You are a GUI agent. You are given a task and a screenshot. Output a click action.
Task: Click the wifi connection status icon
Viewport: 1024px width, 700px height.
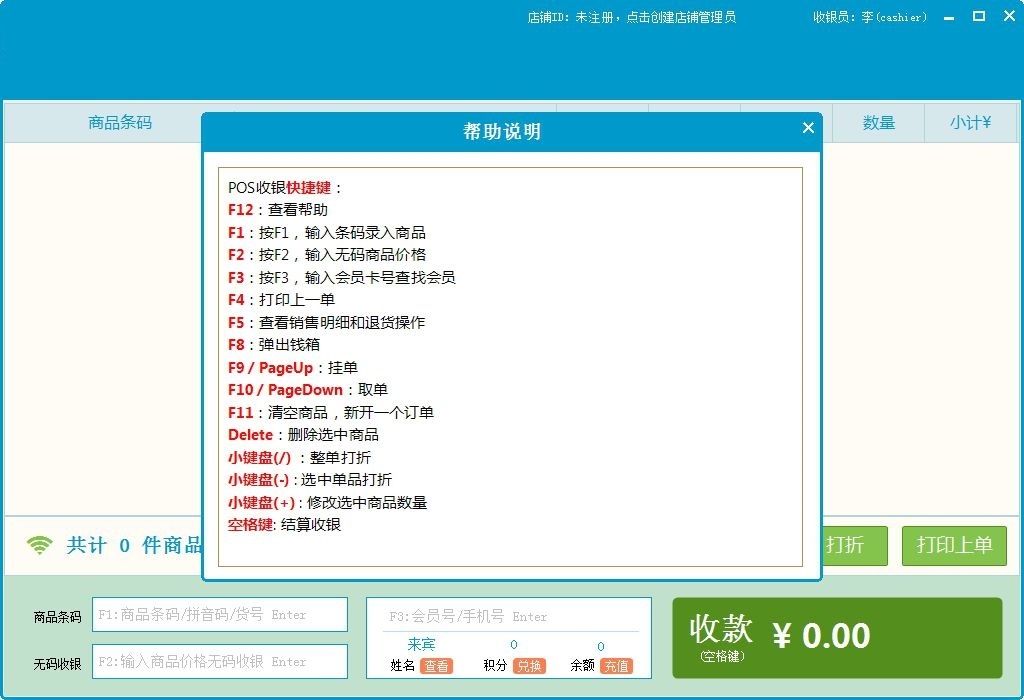click(39, 545)
